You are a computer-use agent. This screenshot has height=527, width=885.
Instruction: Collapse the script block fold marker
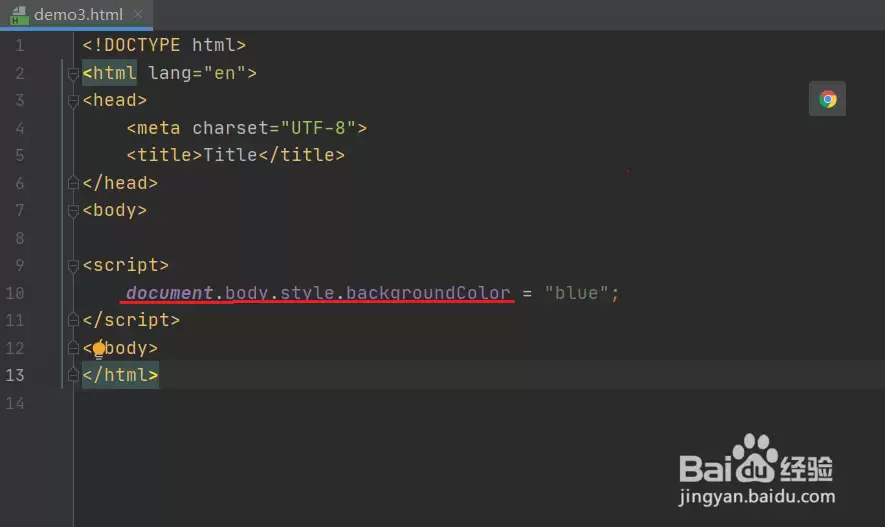click(73, 266)
